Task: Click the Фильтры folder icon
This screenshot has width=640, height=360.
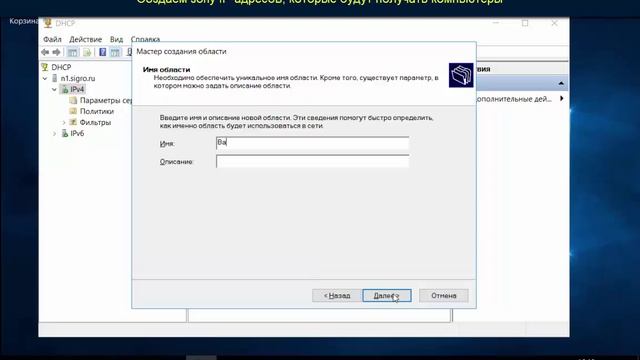Action: pos(73,122)
